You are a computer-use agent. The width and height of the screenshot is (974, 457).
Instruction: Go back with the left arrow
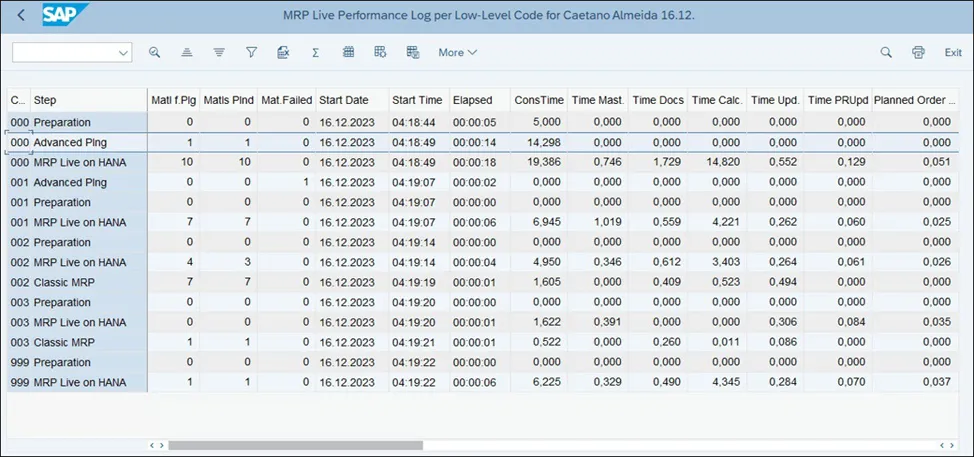[x=22, y=16]
